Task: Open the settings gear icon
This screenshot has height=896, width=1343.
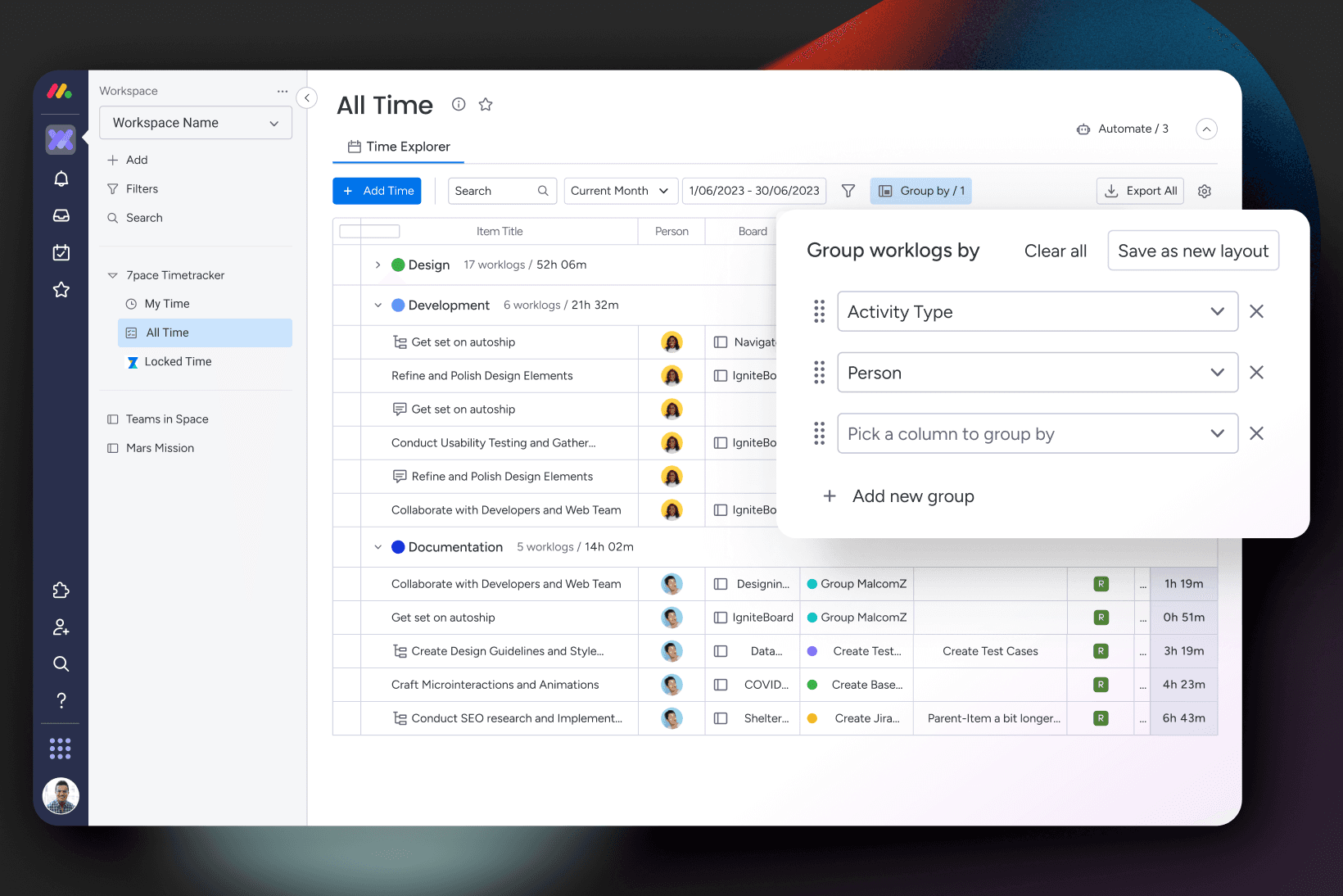Action: 1205,191
